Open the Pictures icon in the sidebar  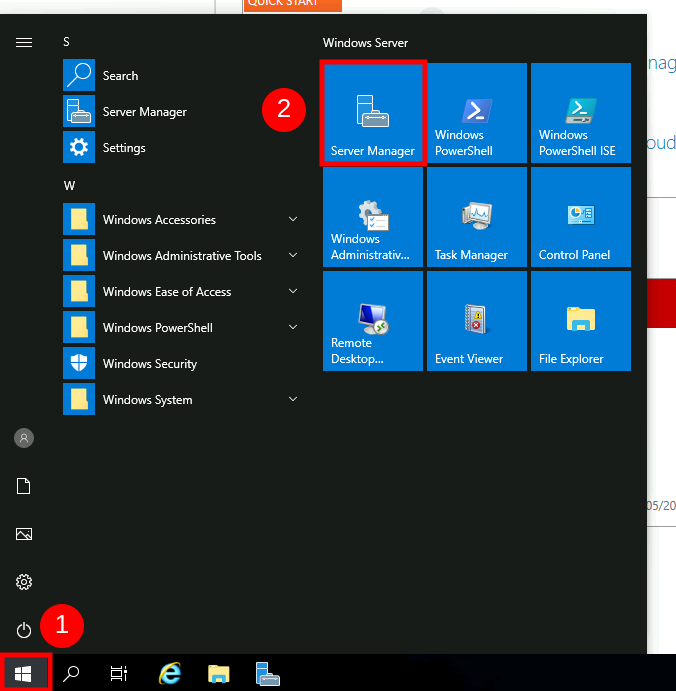tap(24, 534)
